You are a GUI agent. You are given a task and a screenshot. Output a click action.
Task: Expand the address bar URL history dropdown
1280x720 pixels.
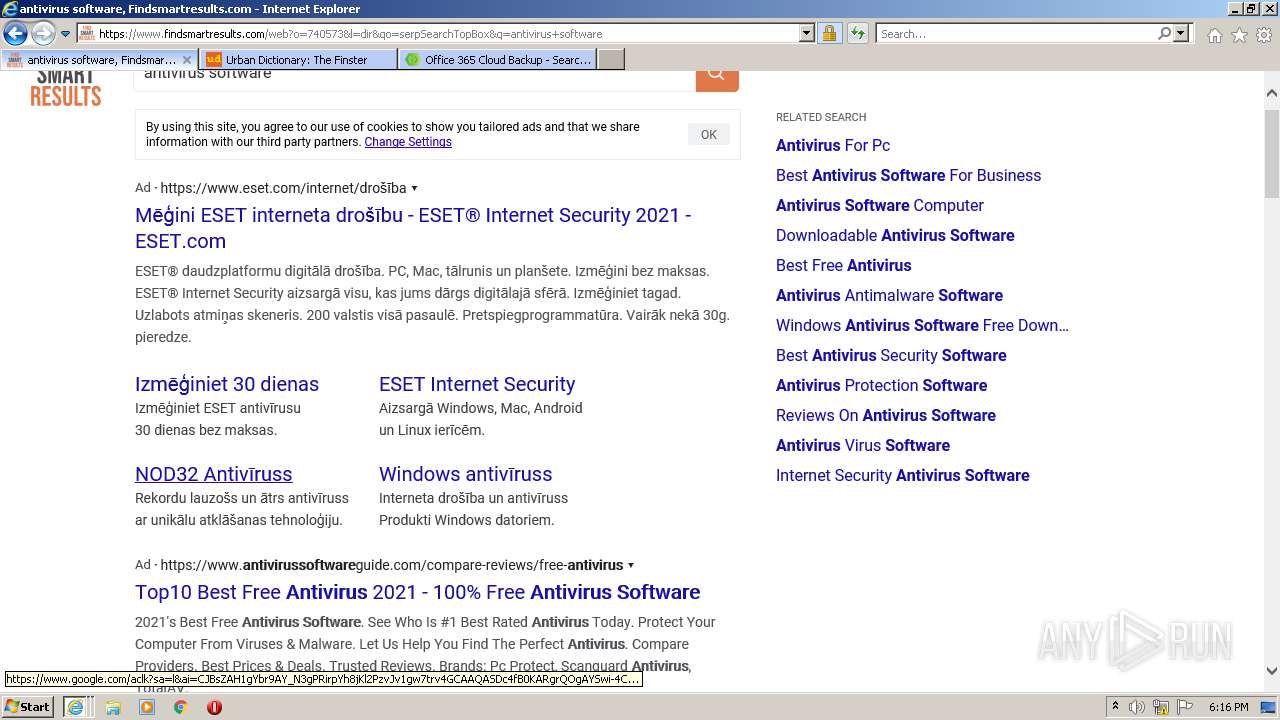pos(807,34)
